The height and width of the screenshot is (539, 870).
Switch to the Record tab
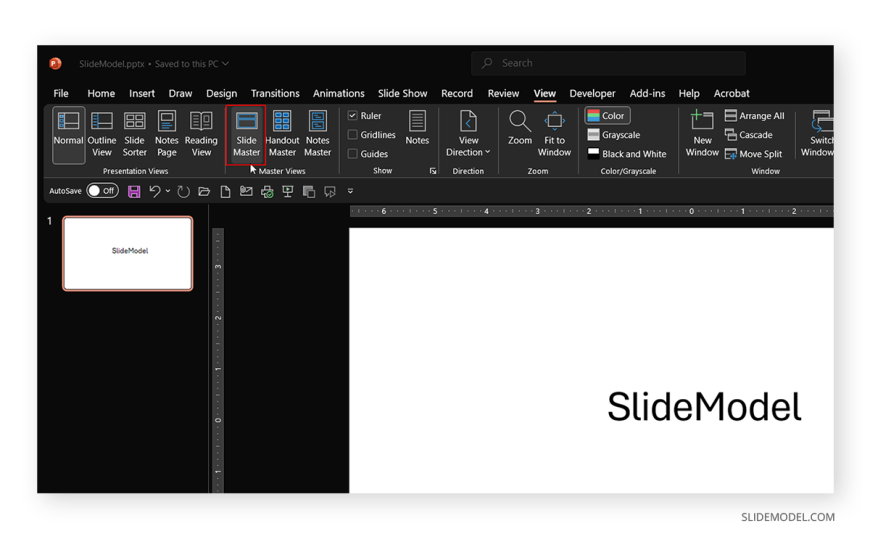pos(457,93)
